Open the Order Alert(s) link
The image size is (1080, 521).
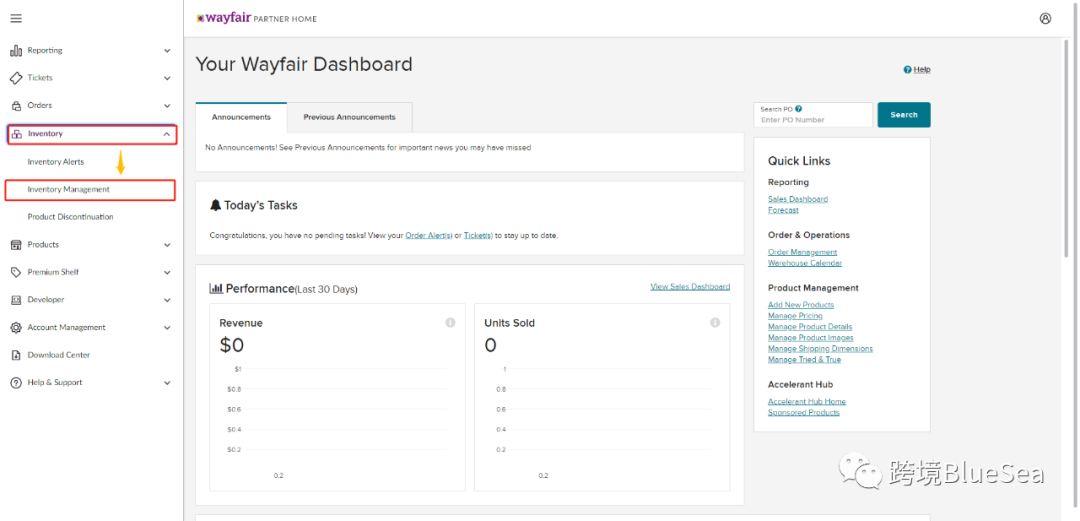click(x=428, y=235)
